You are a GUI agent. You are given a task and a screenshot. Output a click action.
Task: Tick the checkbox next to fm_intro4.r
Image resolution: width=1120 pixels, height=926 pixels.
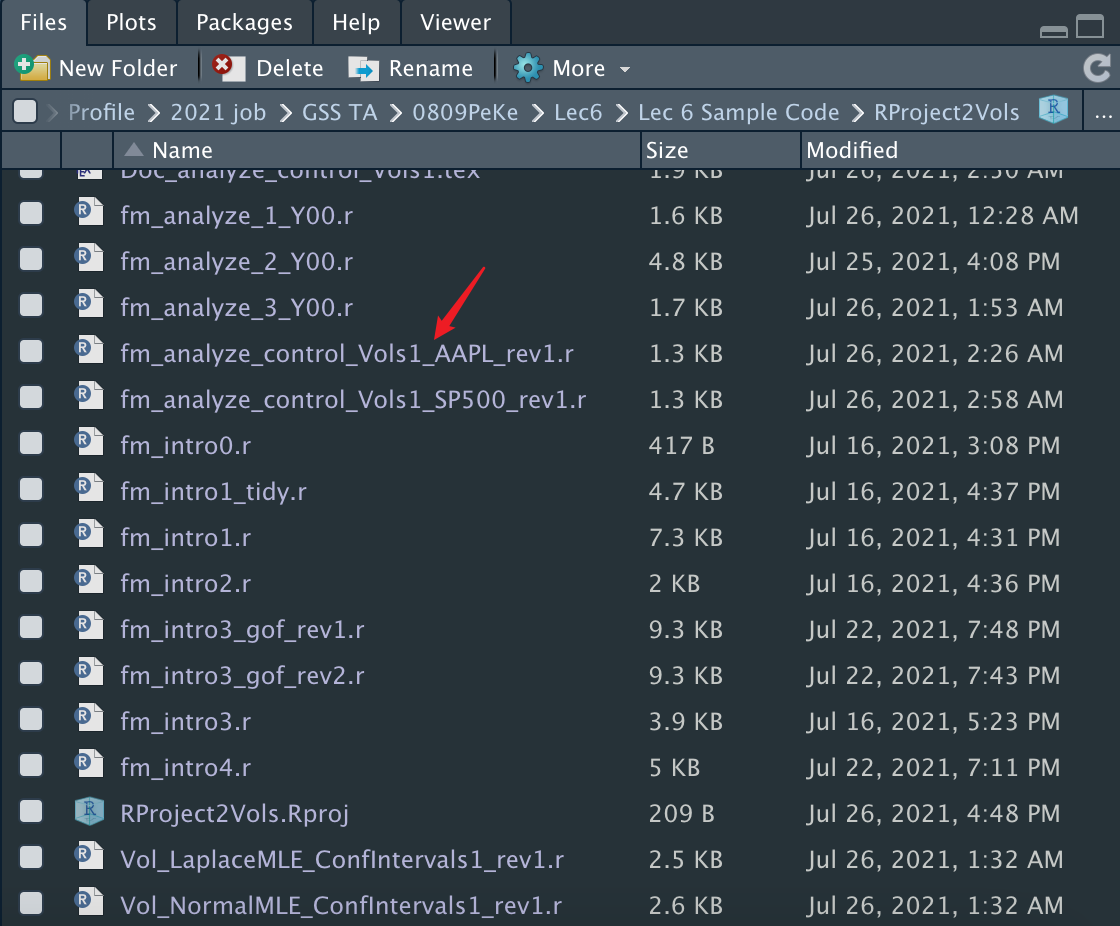31,766
